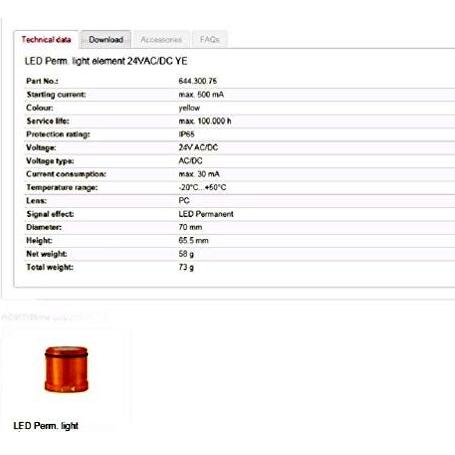Select the yellow colour value
This screenshot has height=455, width=455.
click(x=189, y=108)
